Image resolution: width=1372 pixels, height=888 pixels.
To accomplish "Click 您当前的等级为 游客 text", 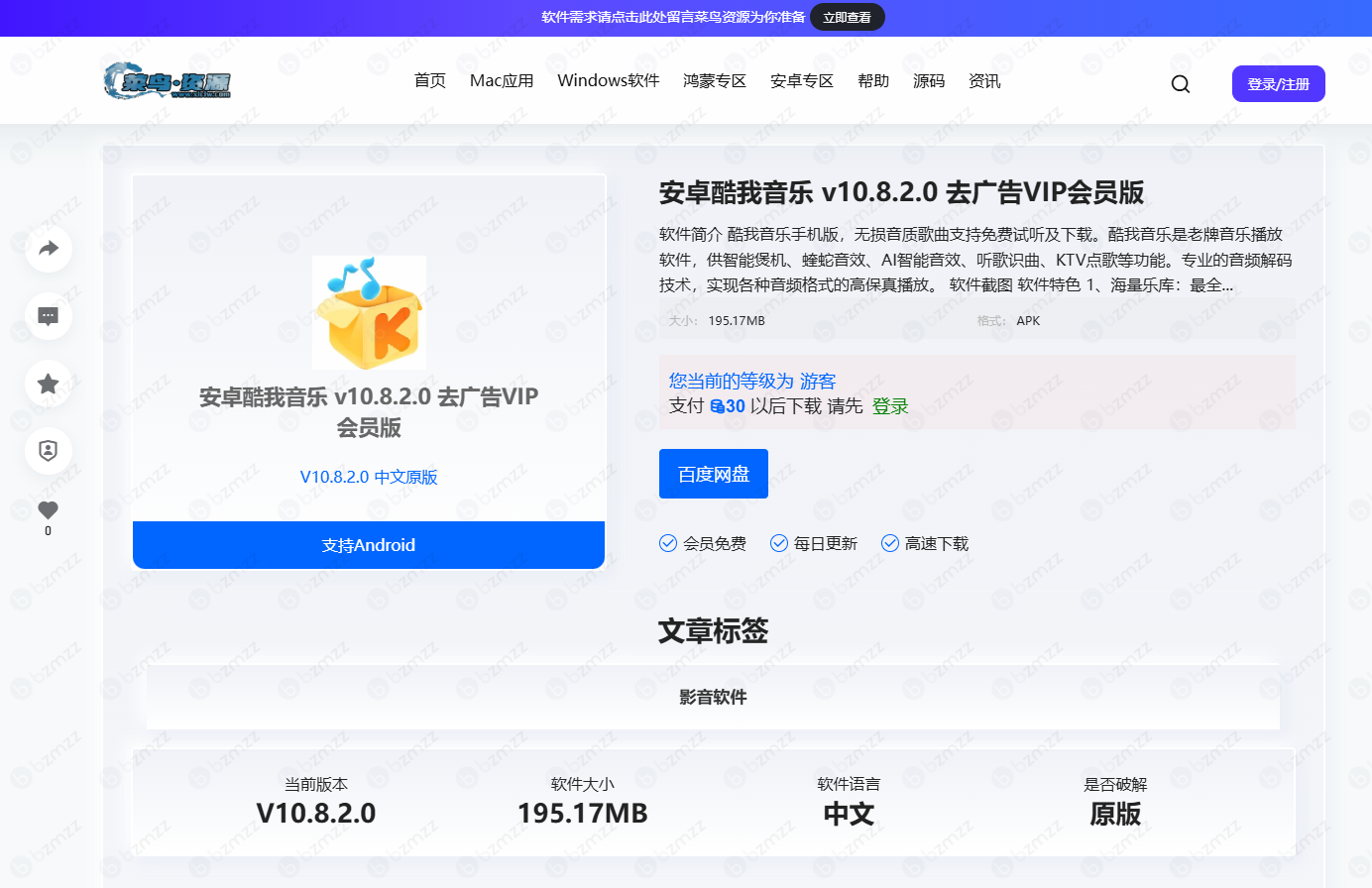I will [752, 382].
